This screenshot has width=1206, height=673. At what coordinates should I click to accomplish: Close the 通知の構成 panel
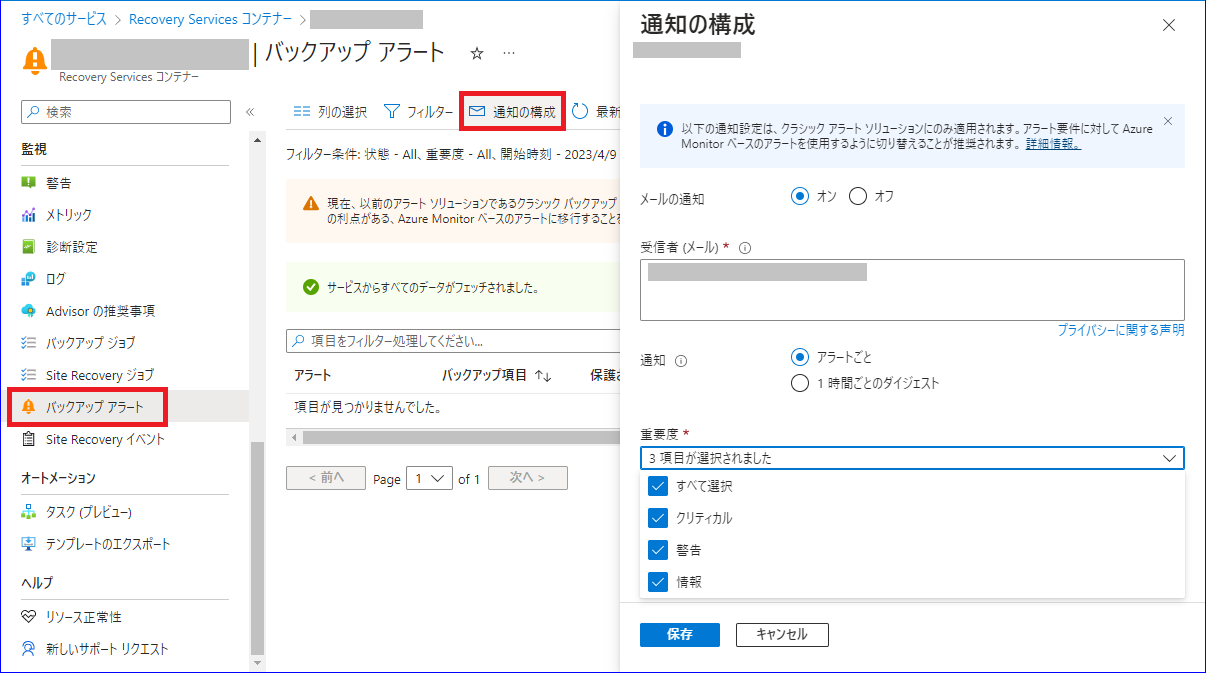(x=1169, y=25)
